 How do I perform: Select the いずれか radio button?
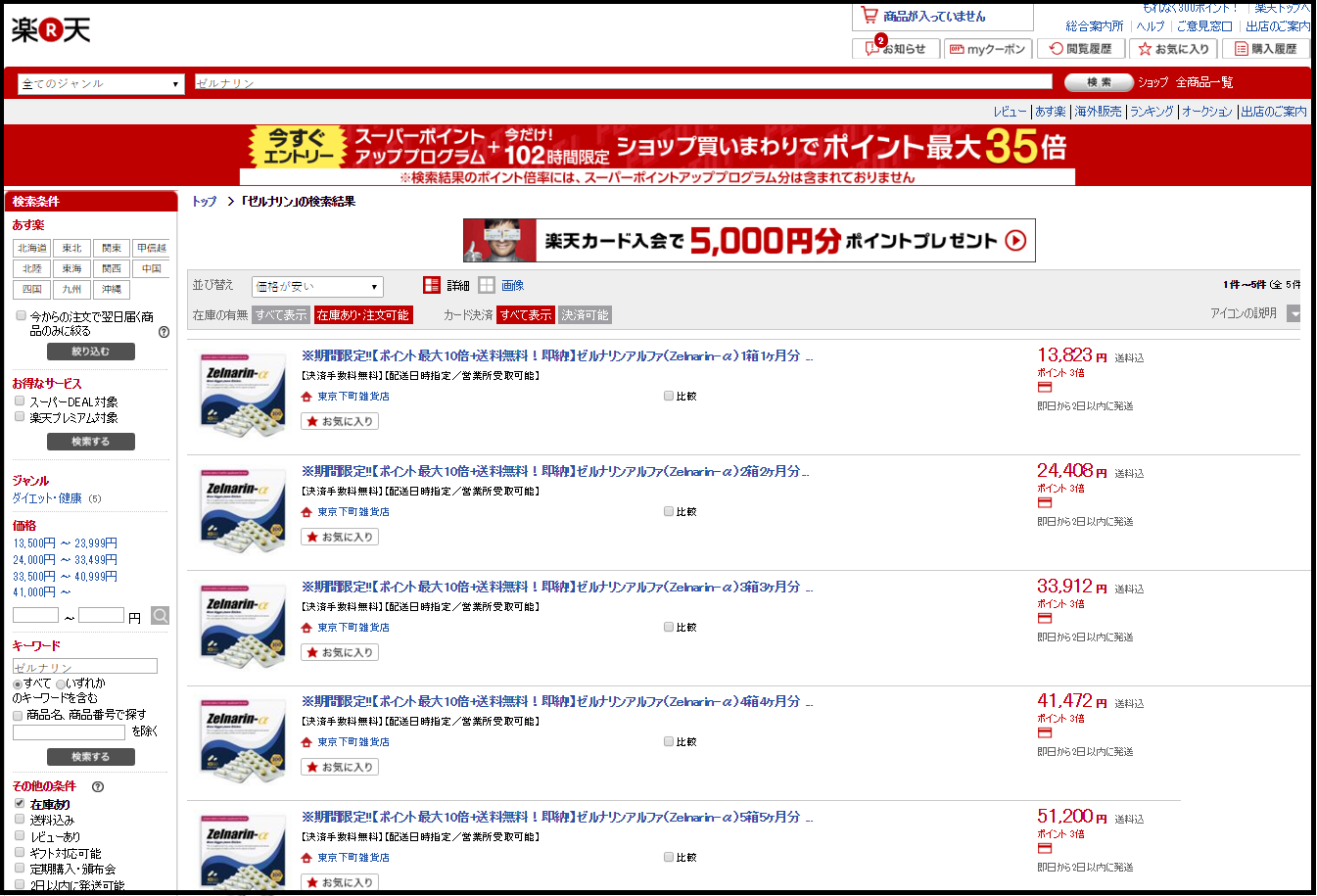click(61, 684)
